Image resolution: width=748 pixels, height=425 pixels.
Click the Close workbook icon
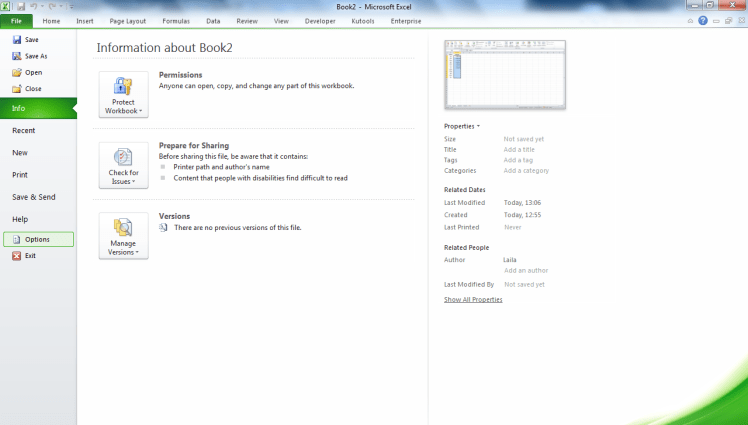[x=16, y=89]
